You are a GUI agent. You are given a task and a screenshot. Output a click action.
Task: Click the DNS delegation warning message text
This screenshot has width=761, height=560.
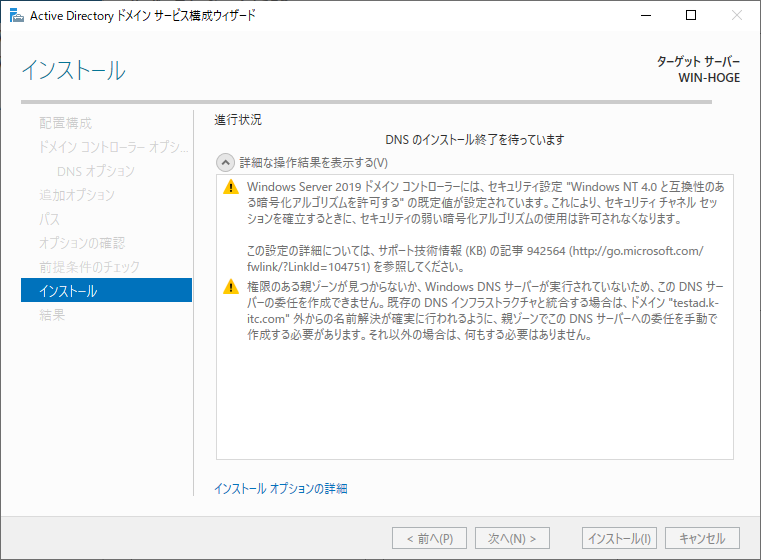(x=483, y=311)
